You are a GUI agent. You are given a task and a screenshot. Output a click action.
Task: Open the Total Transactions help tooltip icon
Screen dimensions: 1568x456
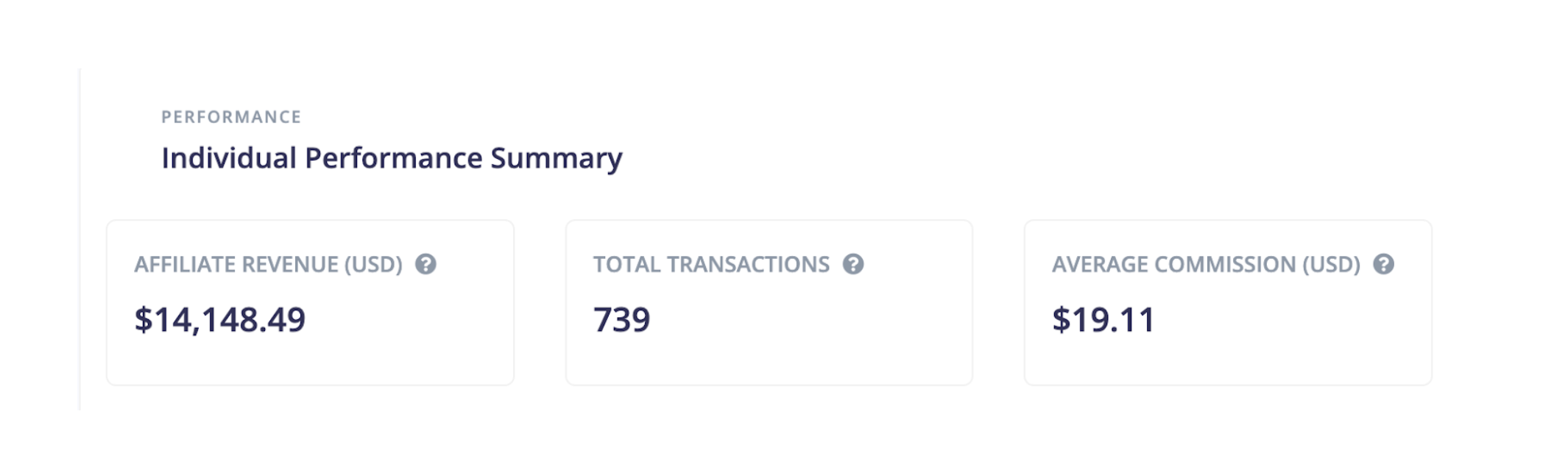pyautogui.click(x=853, y=264)
